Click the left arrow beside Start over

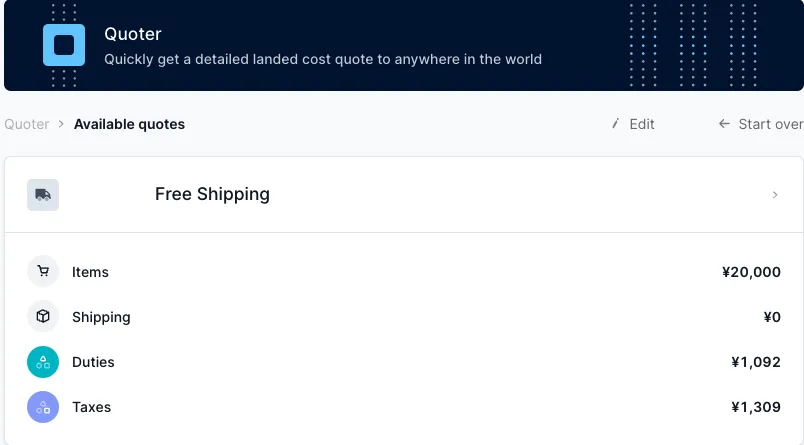click(x=724, y=124)
